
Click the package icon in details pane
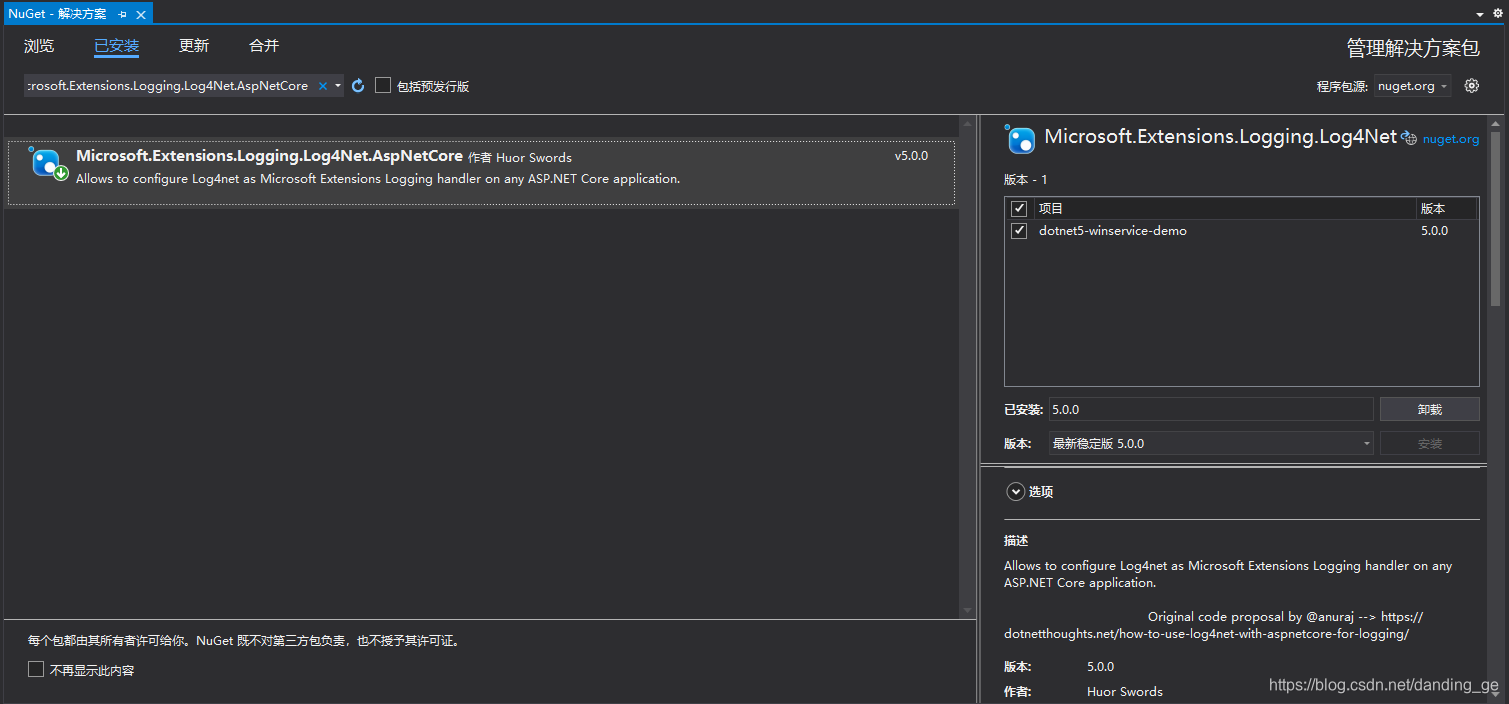1021,139
